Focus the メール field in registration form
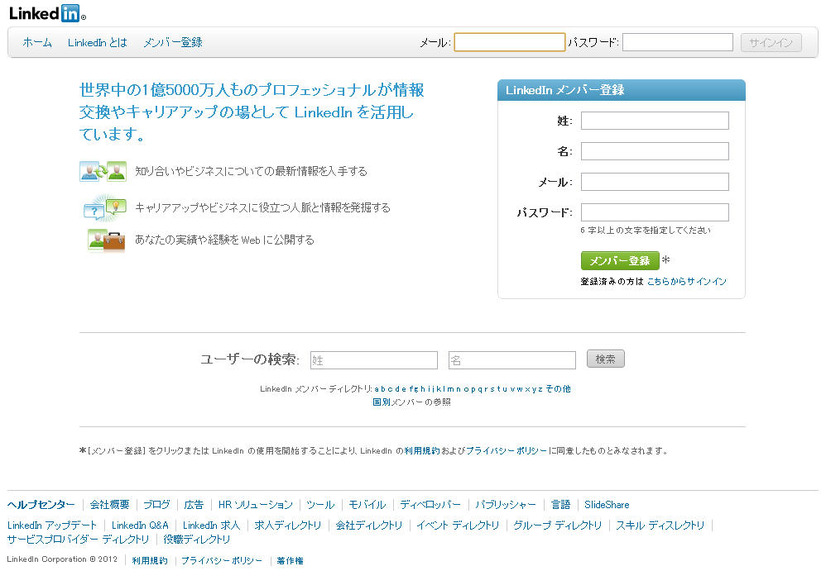This screenshot has height=585, width=826. click(x=655, y=182)
